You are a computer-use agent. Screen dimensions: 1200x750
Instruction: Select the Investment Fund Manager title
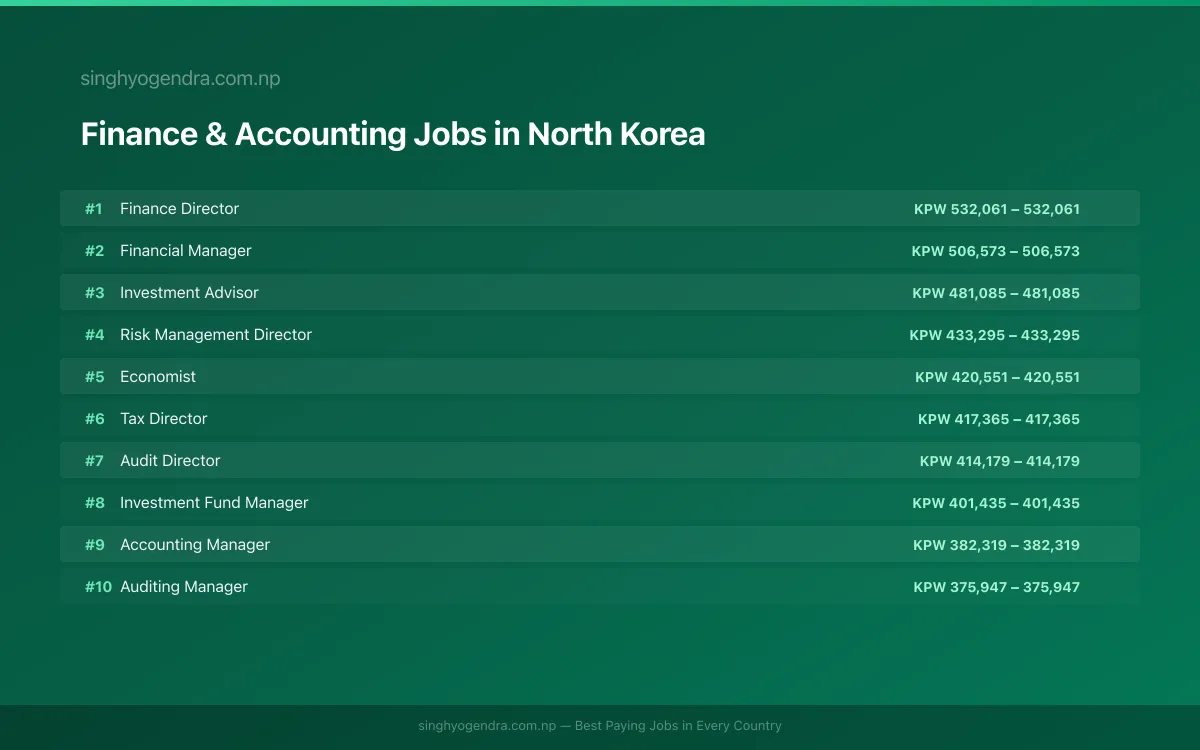(x=214, y=503)
